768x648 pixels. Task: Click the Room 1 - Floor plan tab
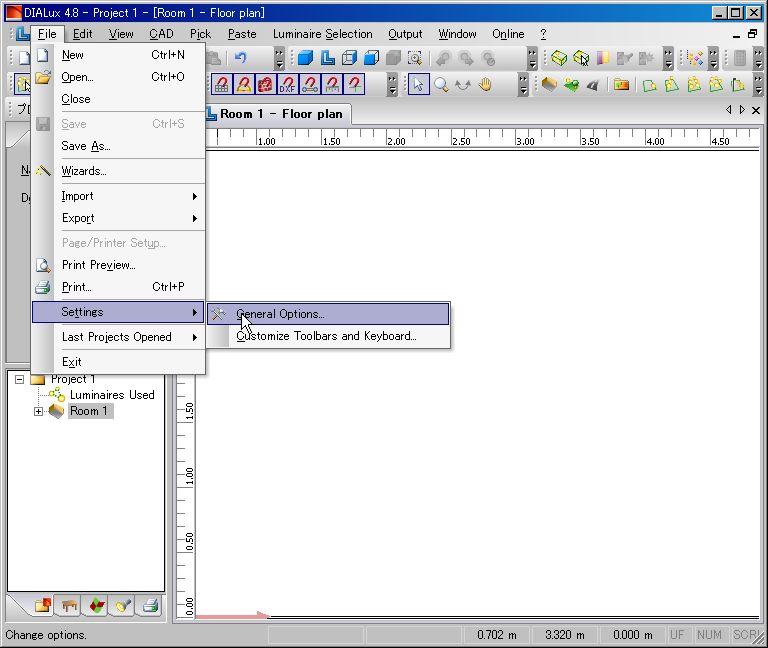pos(277,114)
